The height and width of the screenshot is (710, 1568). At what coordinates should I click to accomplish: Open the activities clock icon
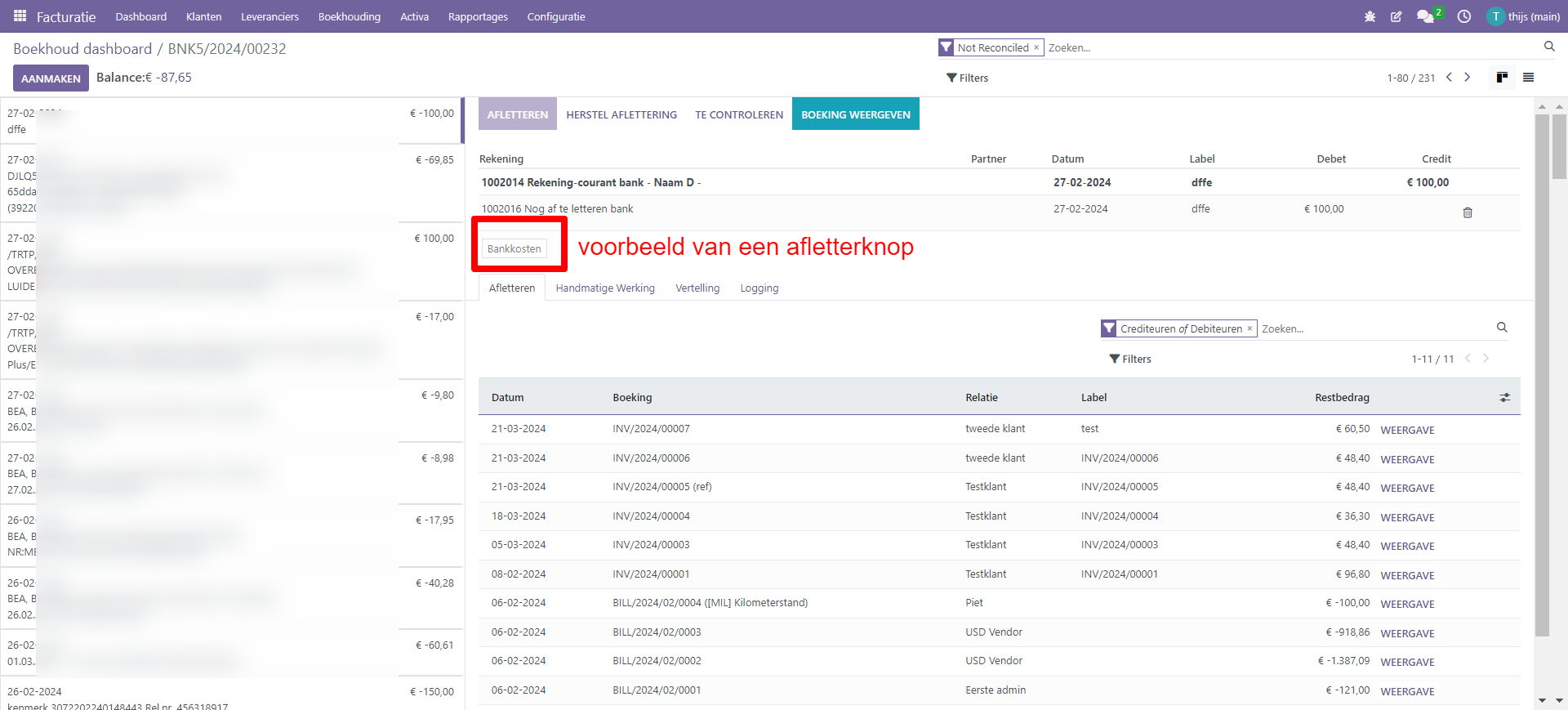click(1464, 16)
